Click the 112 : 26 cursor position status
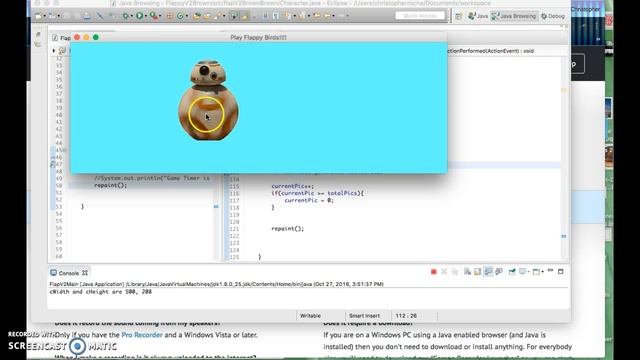 [406, 316]
